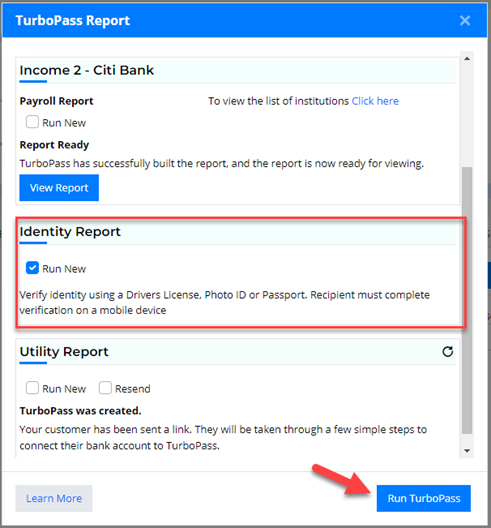Click the View Report button

point(59,188)
